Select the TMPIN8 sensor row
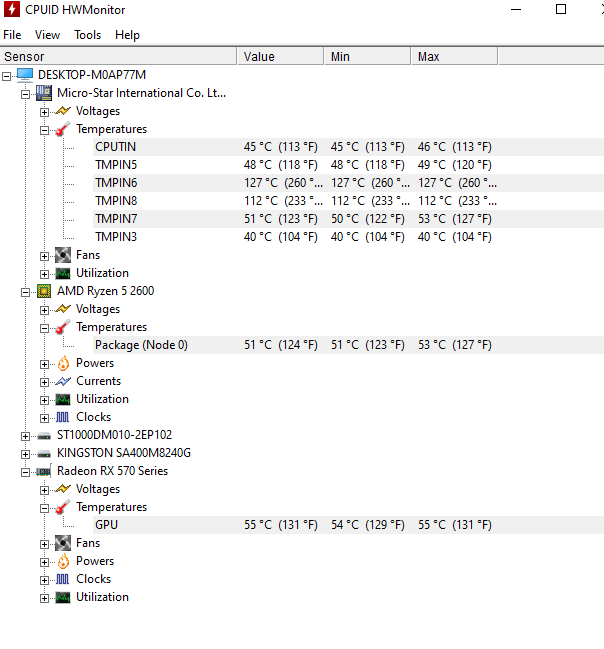This screenshot has height=649, width=604. pos(349,201)
